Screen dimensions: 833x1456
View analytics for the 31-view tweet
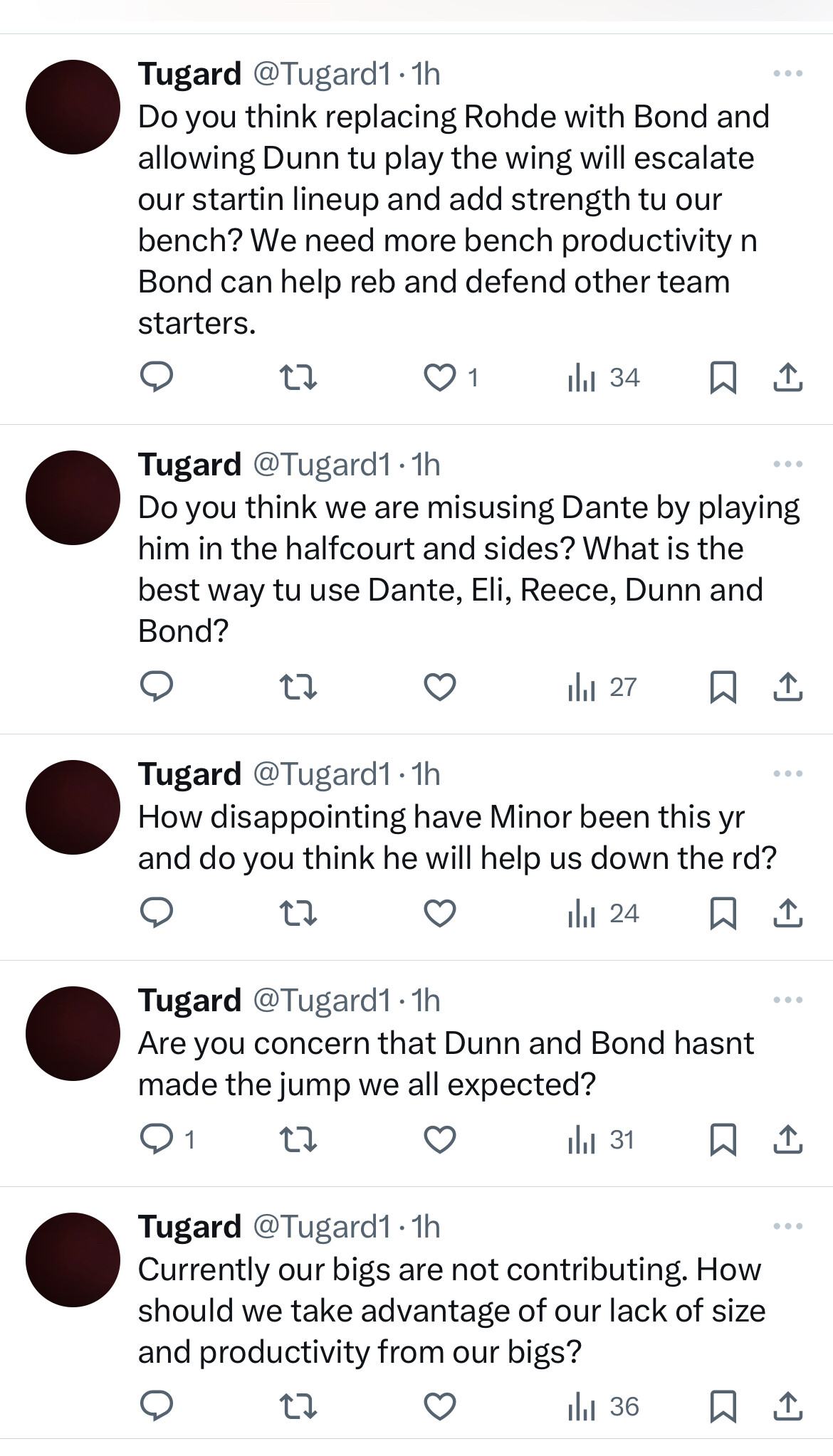(x=601, y=1139)
